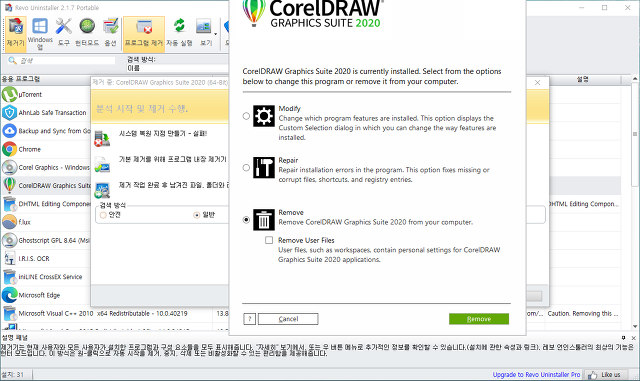
Task: Click the 응용 프로그램 column header
Action: coord(20,79)
